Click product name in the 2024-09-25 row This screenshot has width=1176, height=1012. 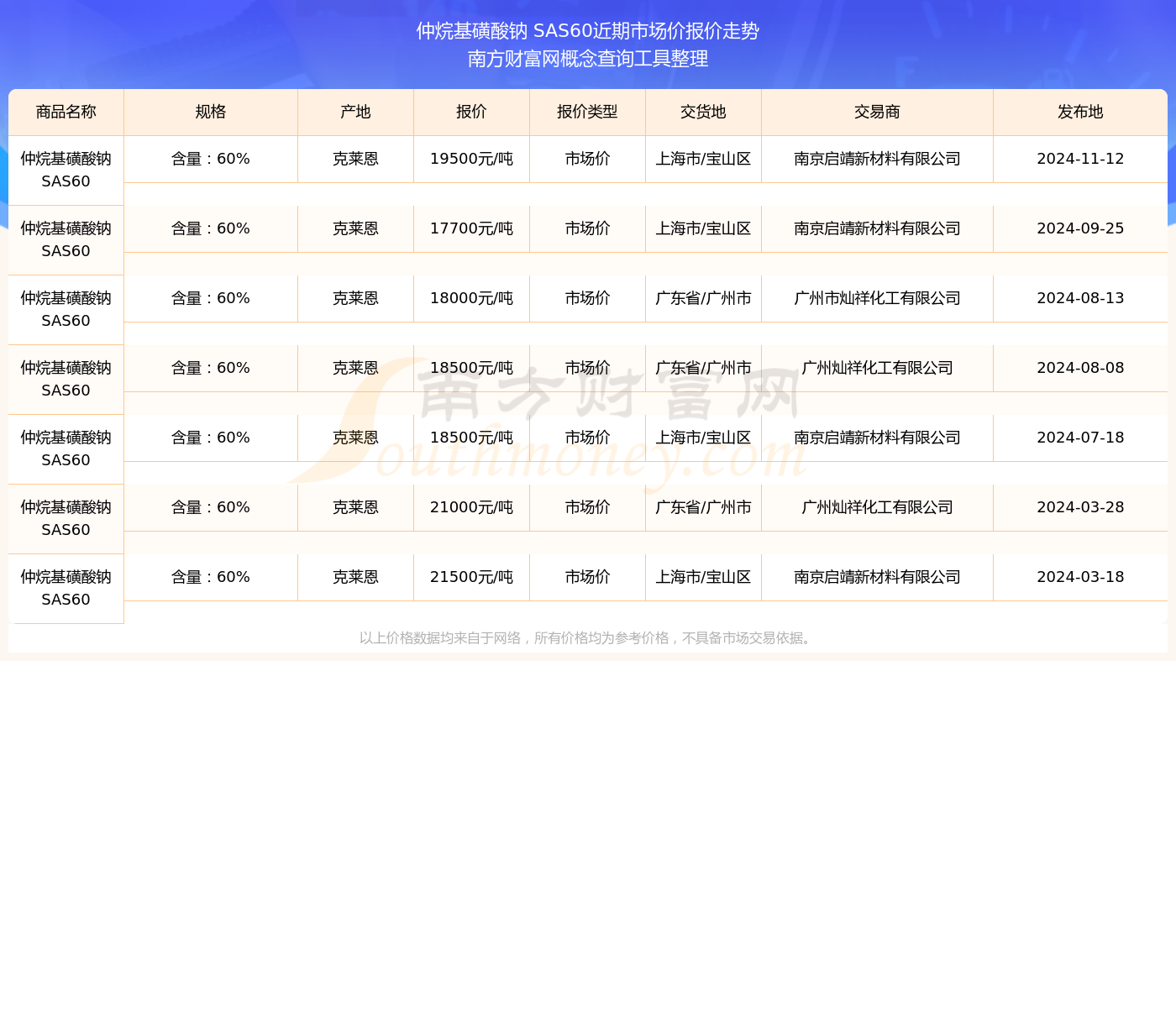[x=66, y=240]
